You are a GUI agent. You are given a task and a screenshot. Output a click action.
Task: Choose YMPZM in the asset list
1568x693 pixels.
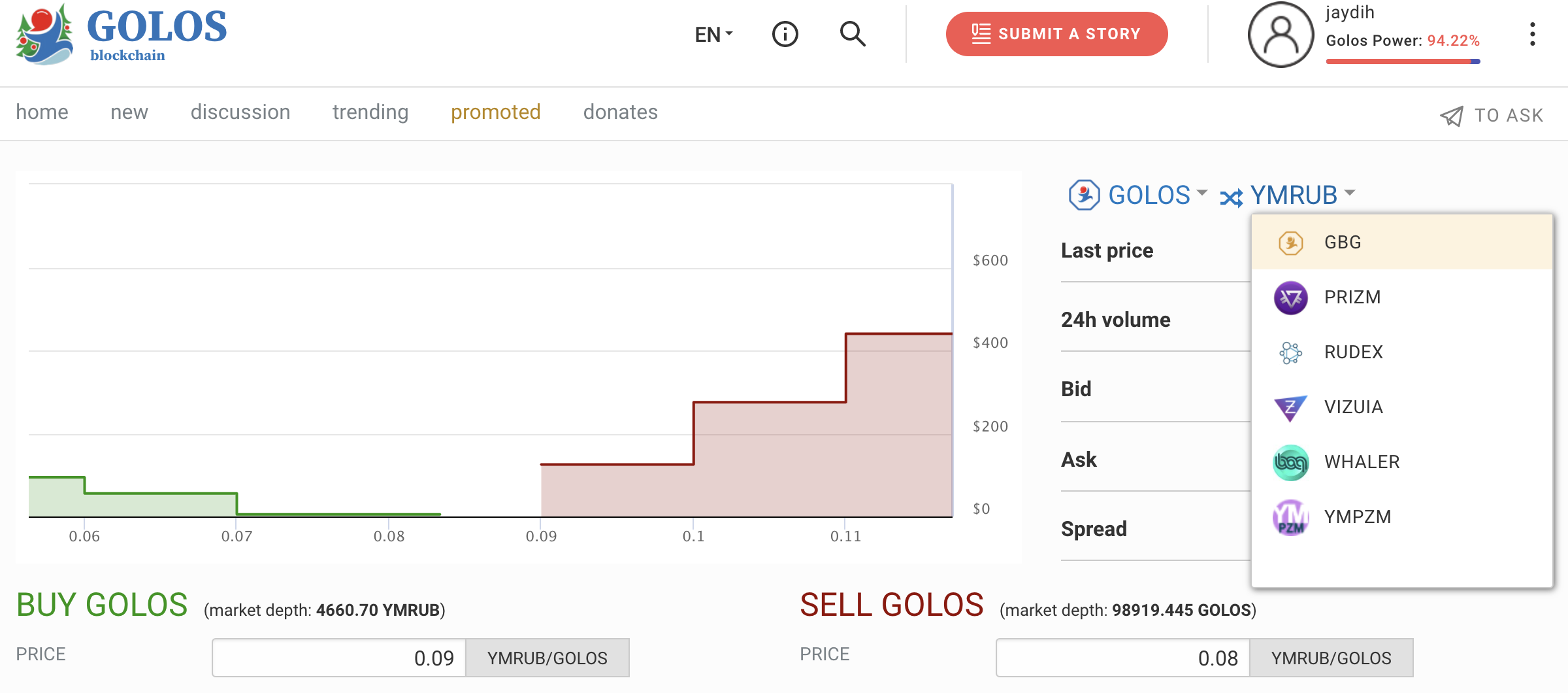(1357, 517)
